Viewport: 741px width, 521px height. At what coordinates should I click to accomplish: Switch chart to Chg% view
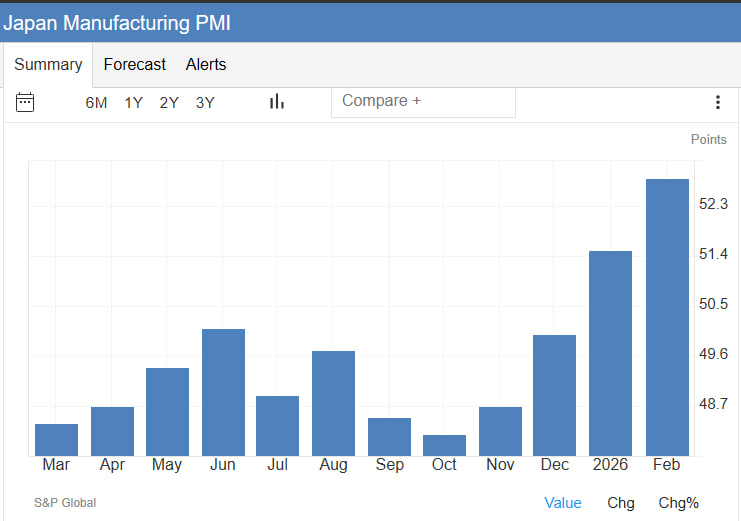(x=678, y=503)
